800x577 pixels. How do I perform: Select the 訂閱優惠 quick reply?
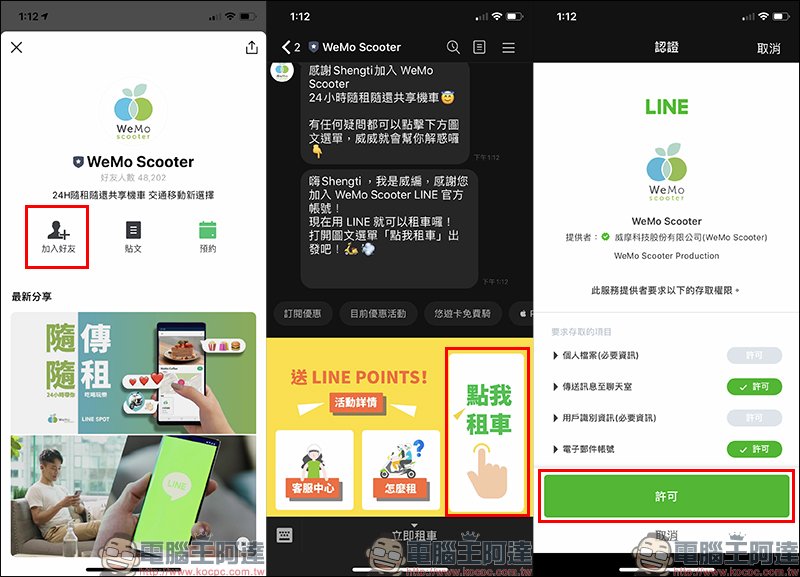303,313
